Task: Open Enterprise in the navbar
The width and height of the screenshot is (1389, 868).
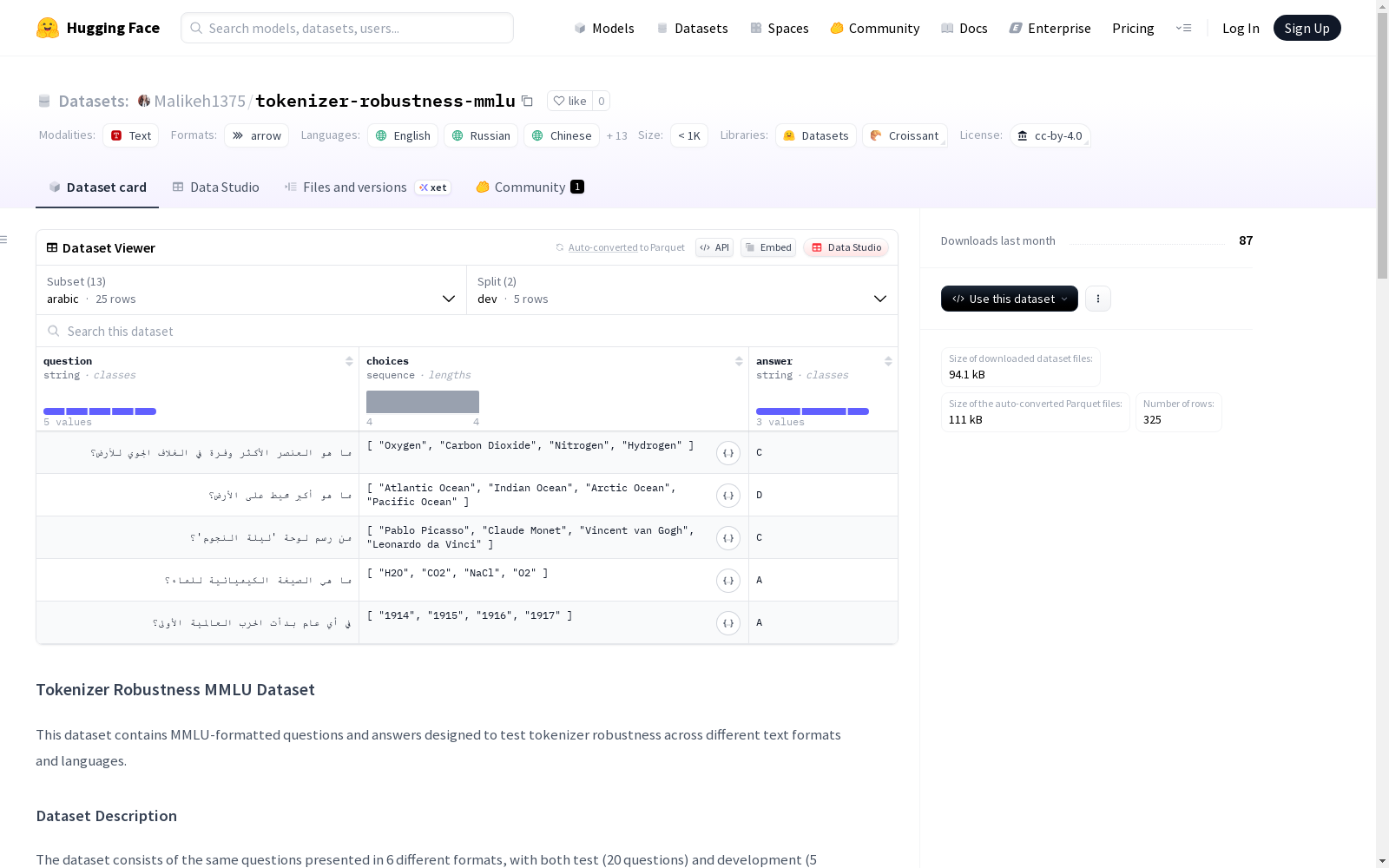Action: coord(1050,28)
